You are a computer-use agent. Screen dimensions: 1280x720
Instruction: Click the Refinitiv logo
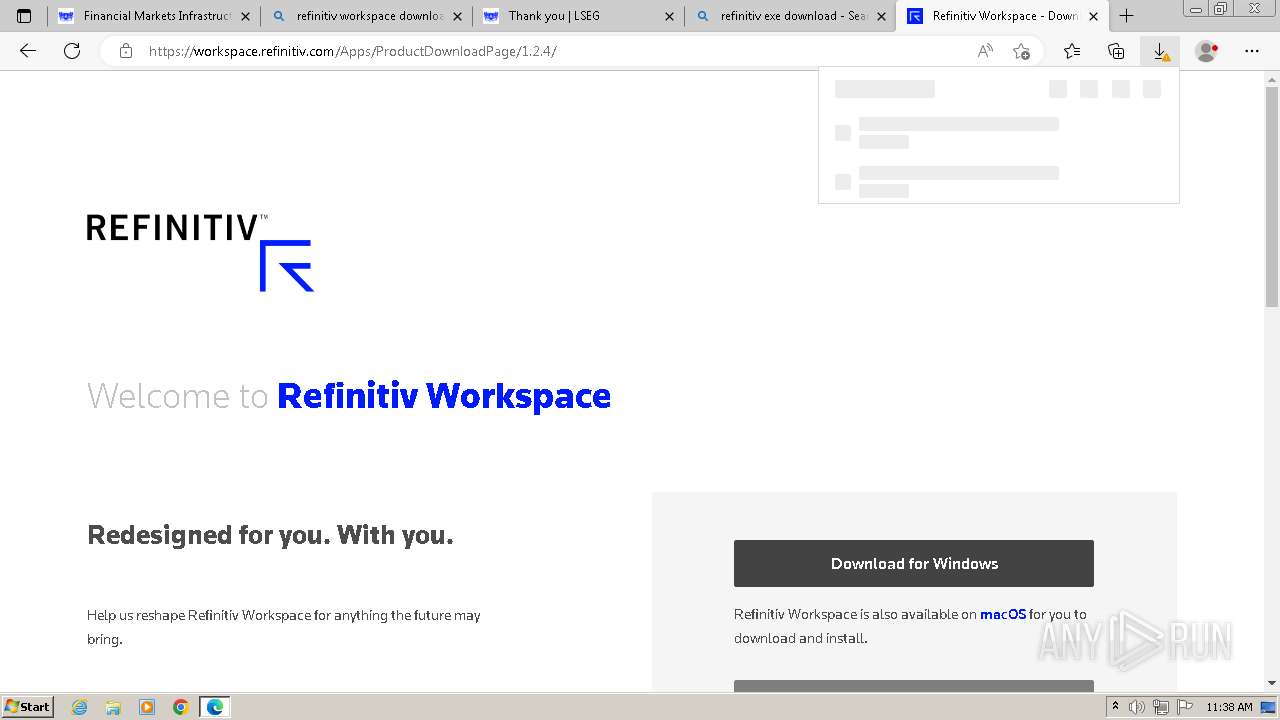(200, 252)
